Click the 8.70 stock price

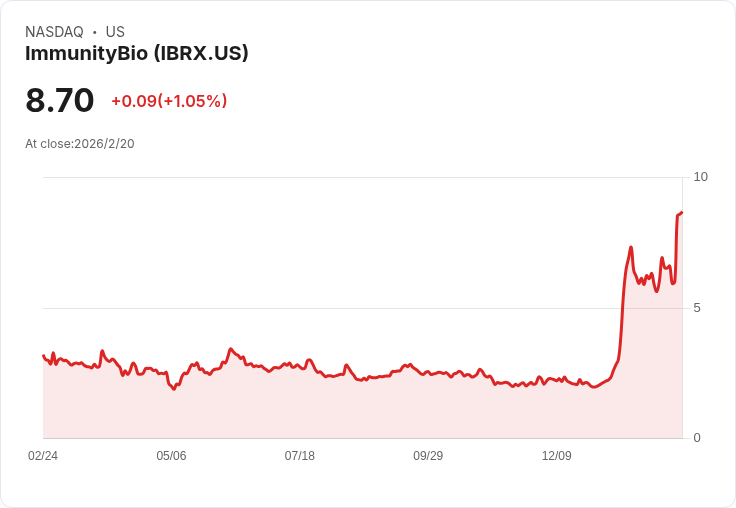pyautogui.click(x=60, y=100)
